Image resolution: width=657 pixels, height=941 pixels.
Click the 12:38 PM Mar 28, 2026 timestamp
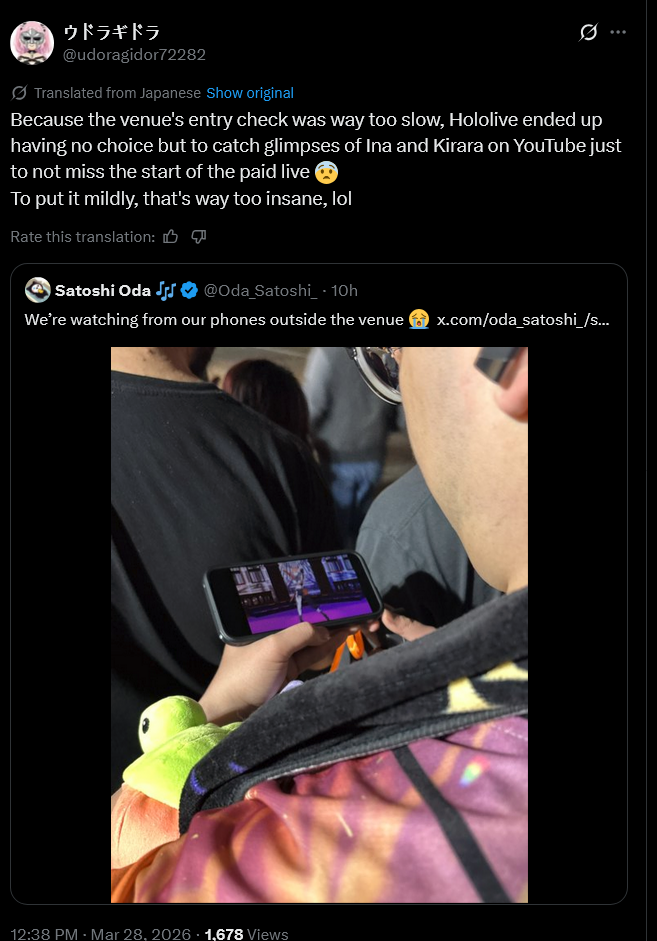[101, 934]
